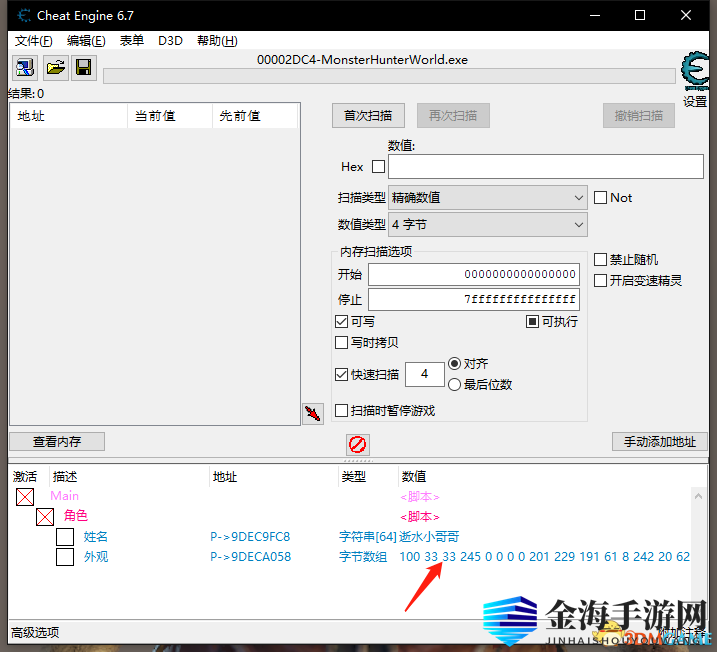Toggle the 可执行 checkbox
717x652 pixels.
[x=532, y=322]
